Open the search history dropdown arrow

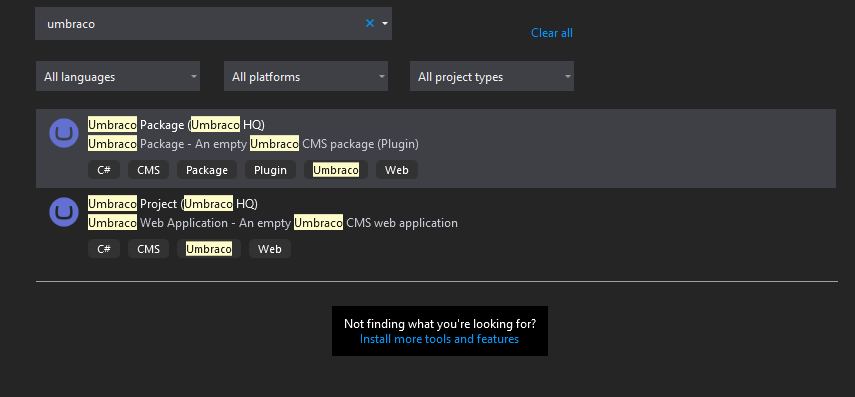click(385, 23)
